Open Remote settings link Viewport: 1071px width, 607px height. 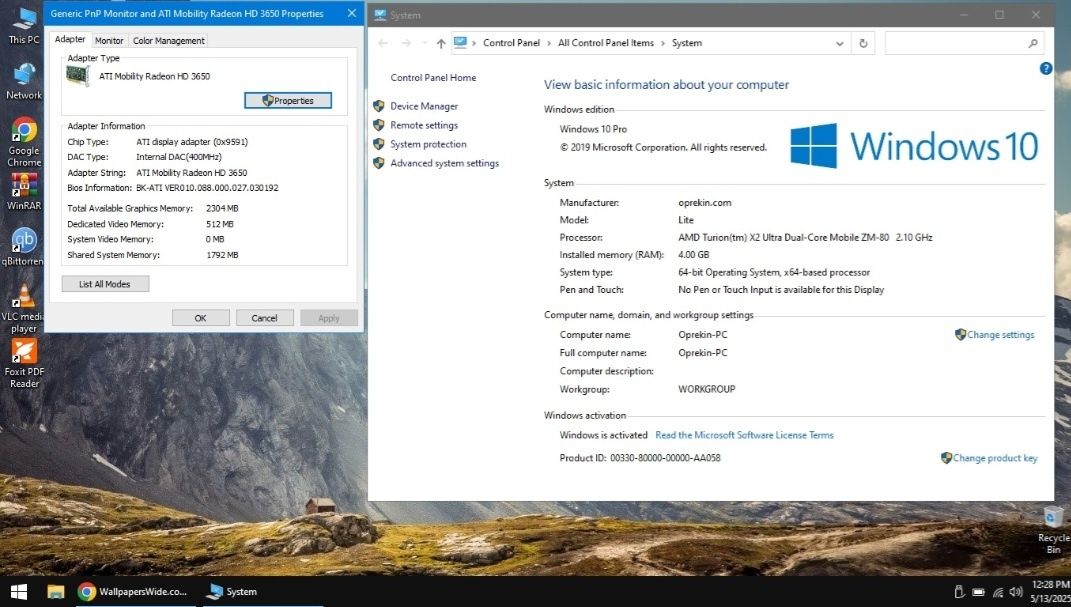pos(423,125)
